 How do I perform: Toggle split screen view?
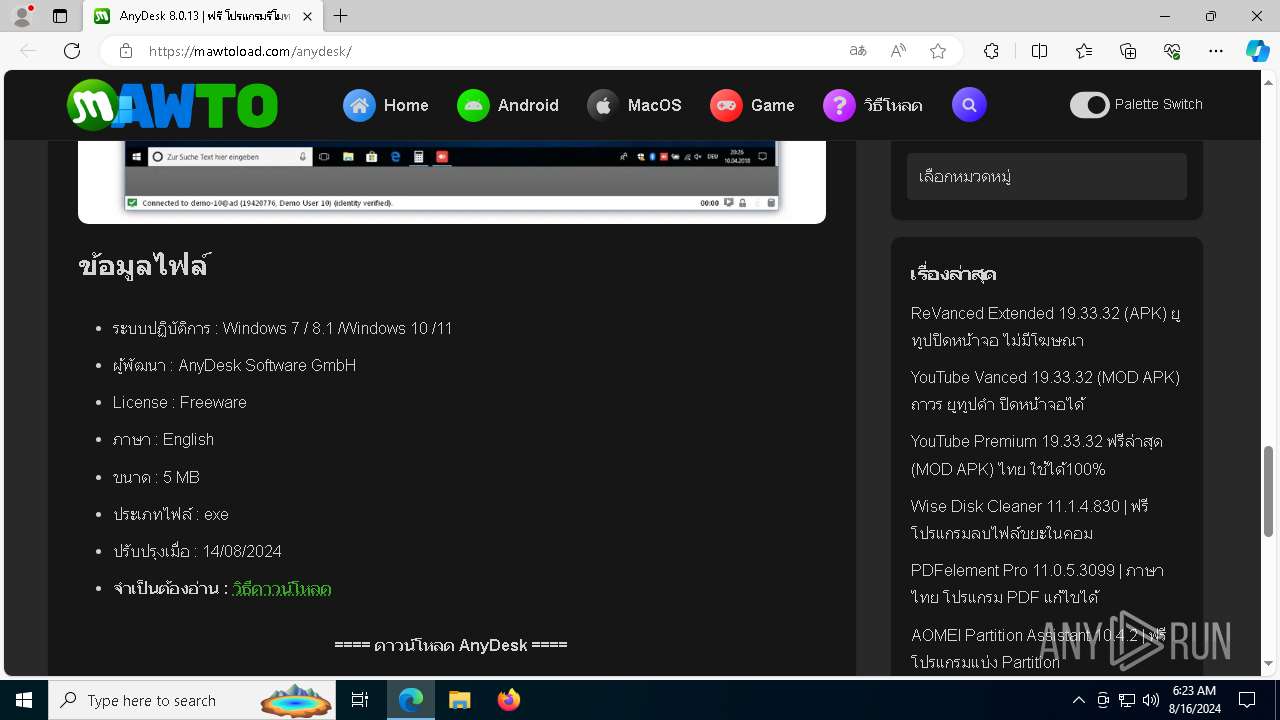(1039, 51)
